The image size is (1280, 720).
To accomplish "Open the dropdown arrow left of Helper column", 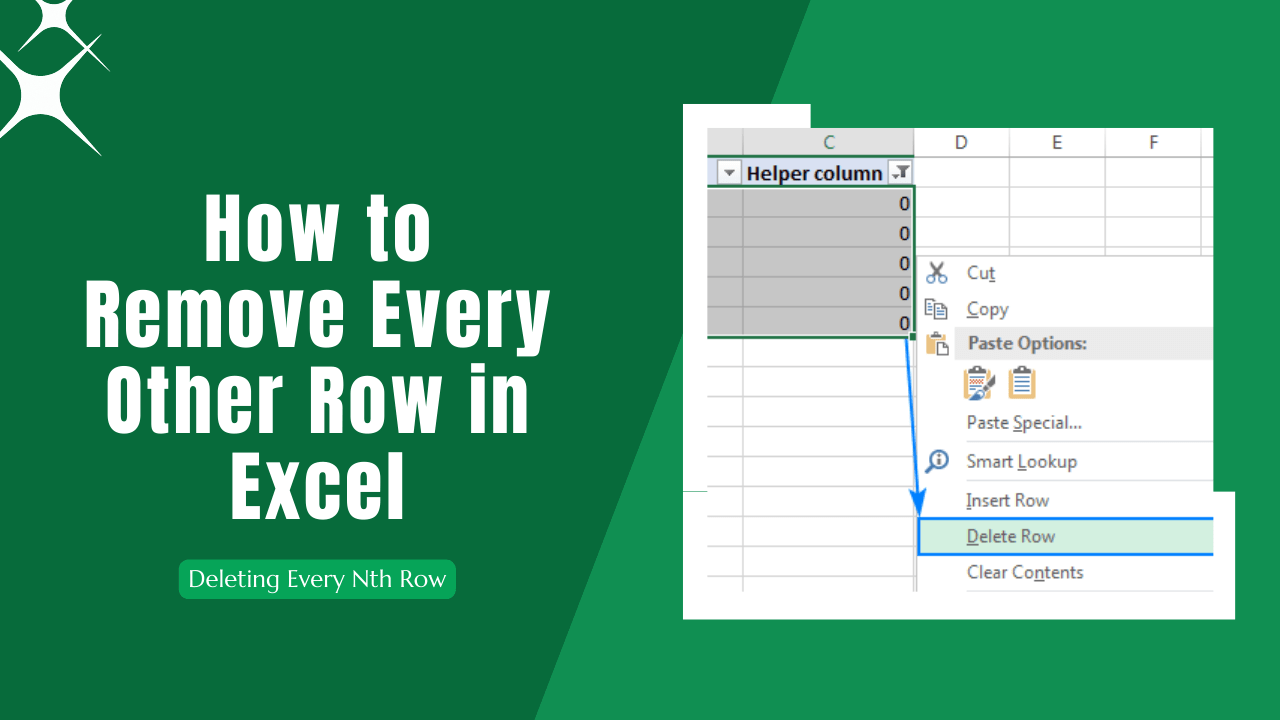I will 729,172.
